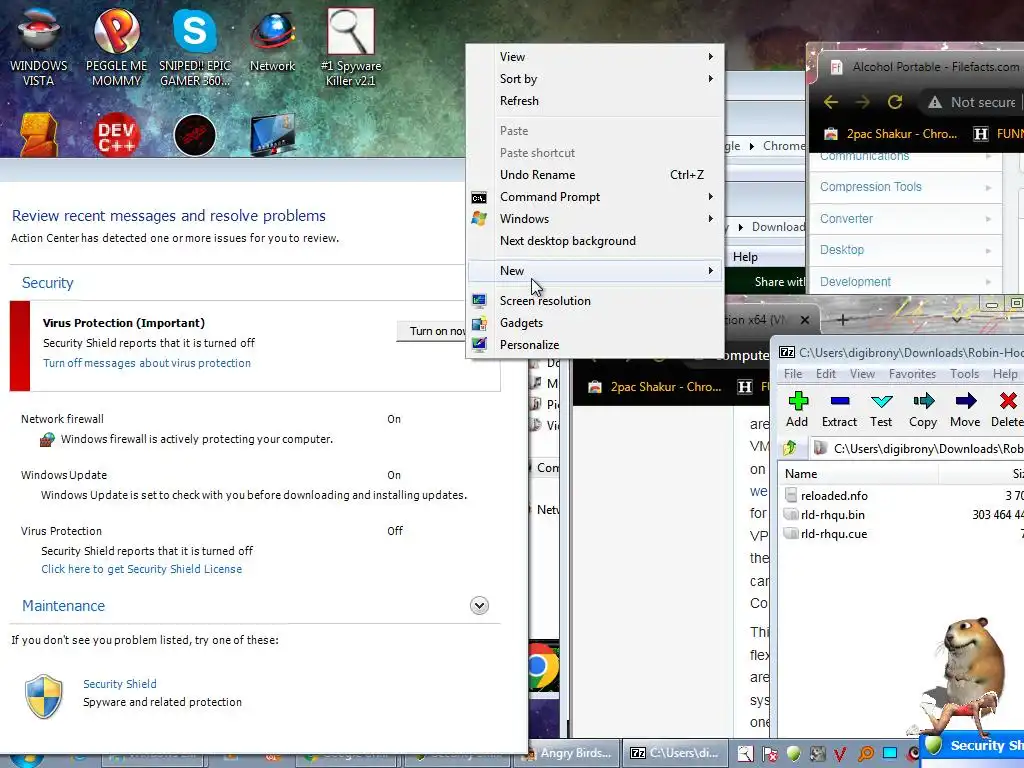Expand the Command Prompt submenu
The height and width of the screenshot is (768, 1024).
click(x=595, y=197)
